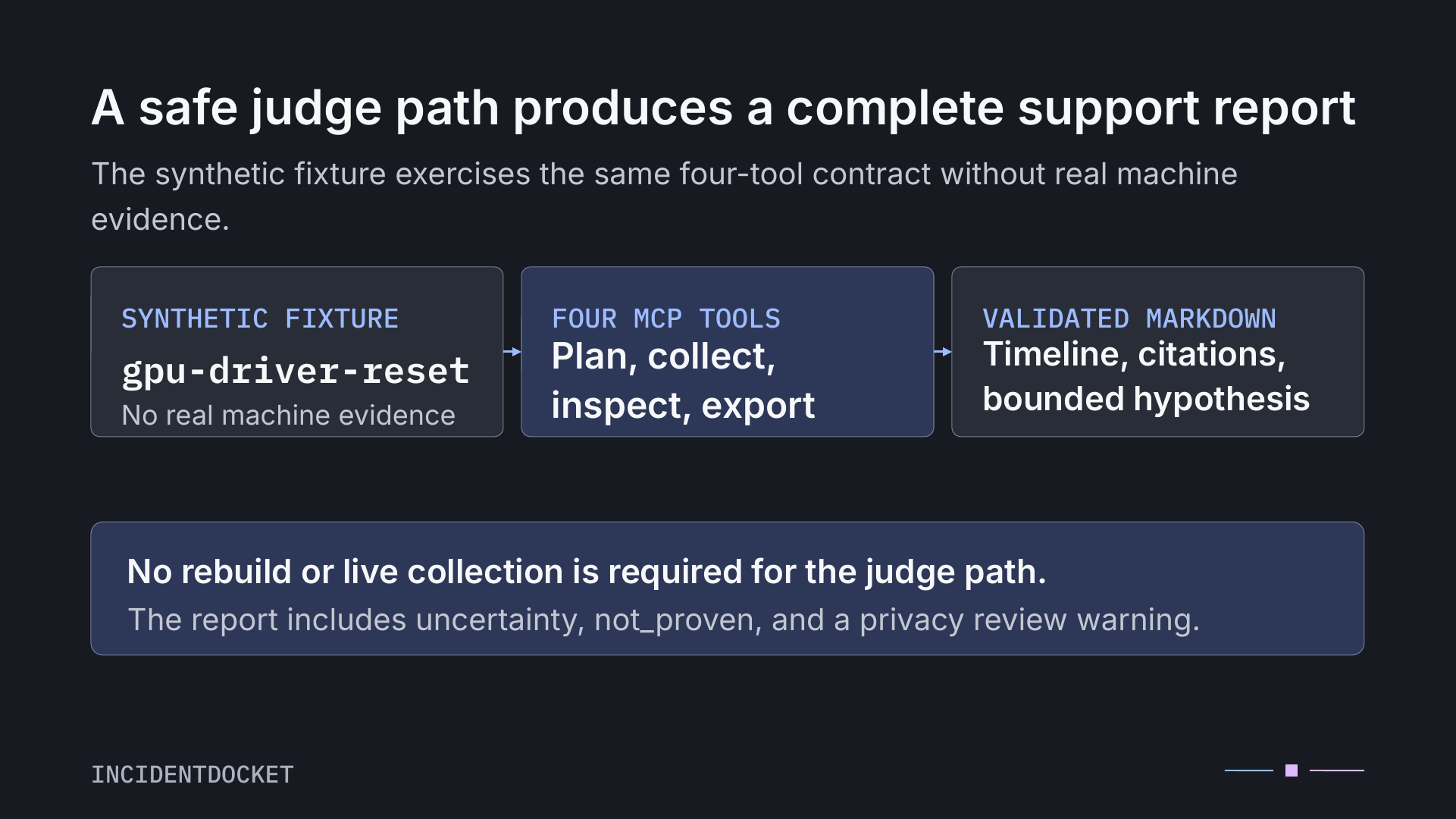Screen dimensions: 1456x819
Task: Click the blue line left of indicator square
Action: pos(1249,770)
